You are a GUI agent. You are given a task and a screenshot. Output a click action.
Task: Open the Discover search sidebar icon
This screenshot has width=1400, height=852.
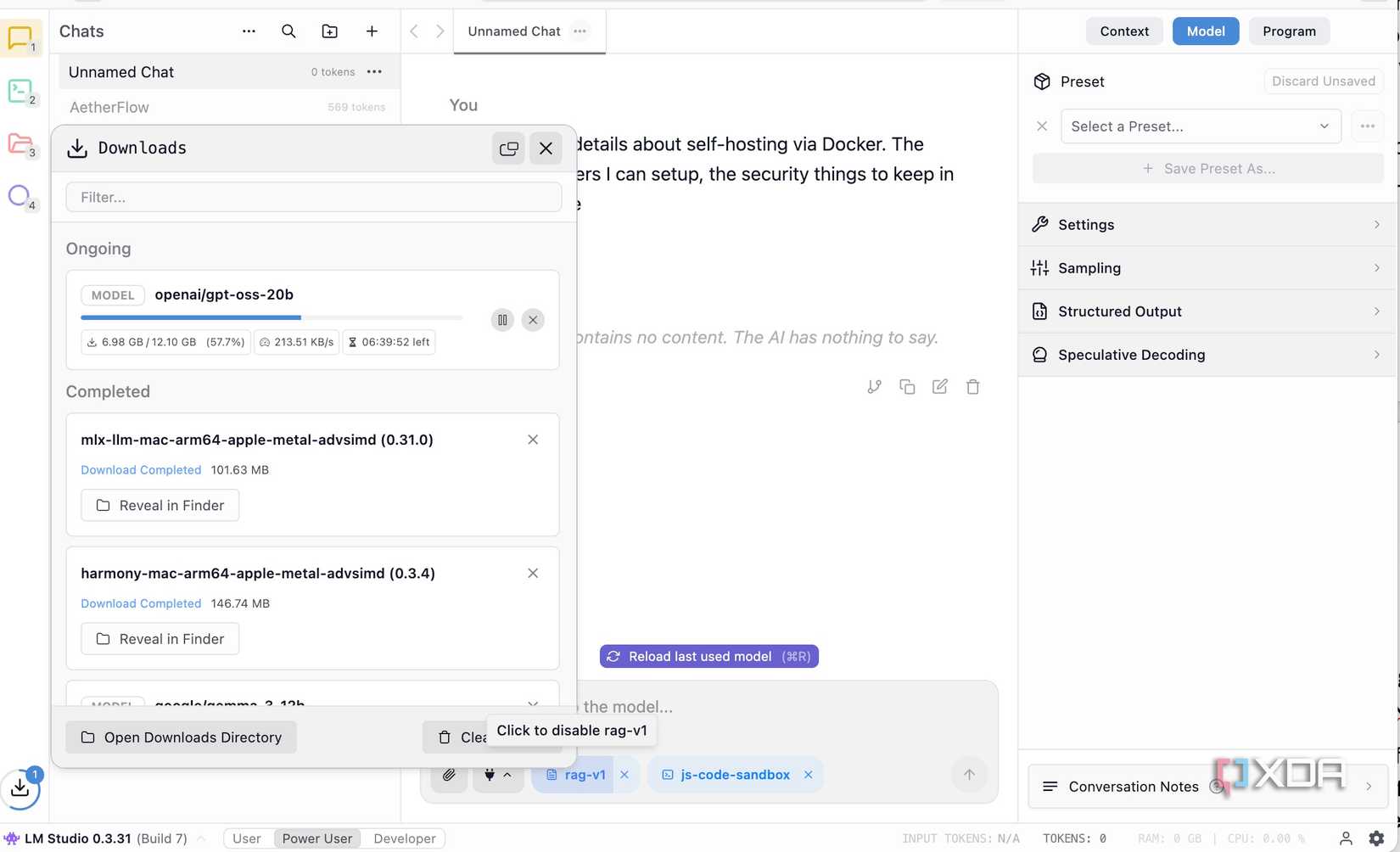click(x=20, y=196)
